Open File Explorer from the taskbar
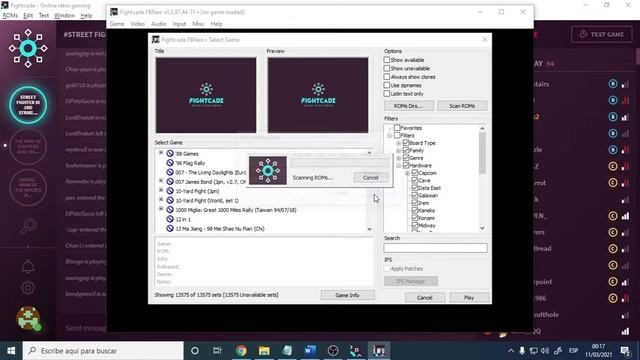Screen dimensions: 640x360 pos(264,351)
